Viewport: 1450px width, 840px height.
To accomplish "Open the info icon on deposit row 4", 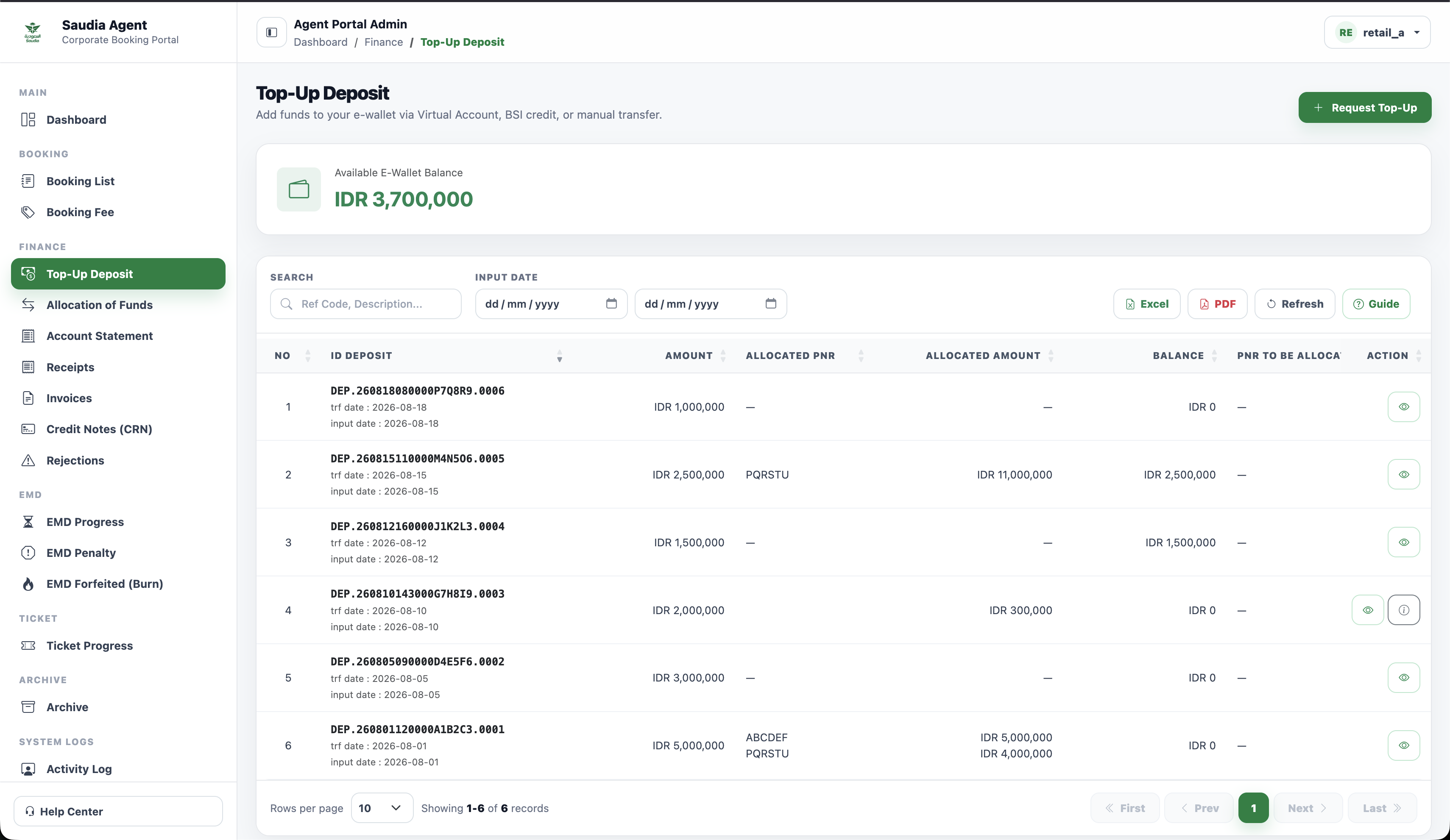I will tap(1403, 610).
